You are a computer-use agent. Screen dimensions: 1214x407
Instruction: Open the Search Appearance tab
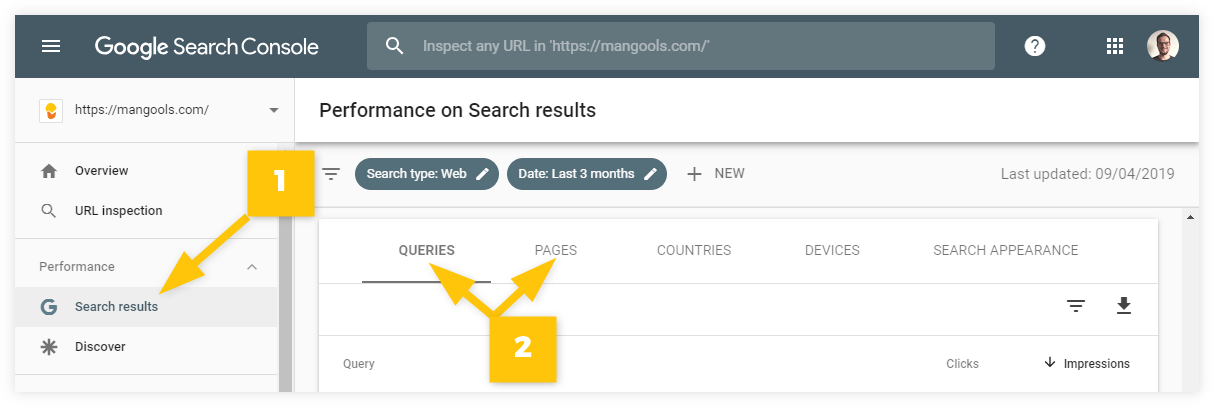(x=1006, y=250)
